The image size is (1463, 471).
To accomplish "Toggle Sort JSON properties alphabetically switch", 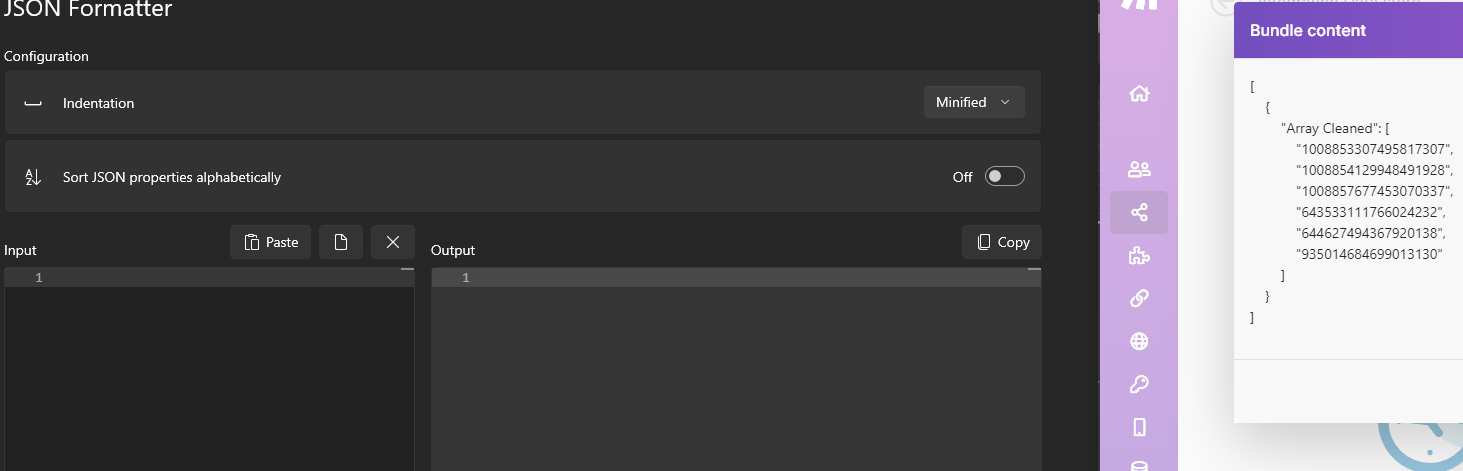I will pos(1004,177).
